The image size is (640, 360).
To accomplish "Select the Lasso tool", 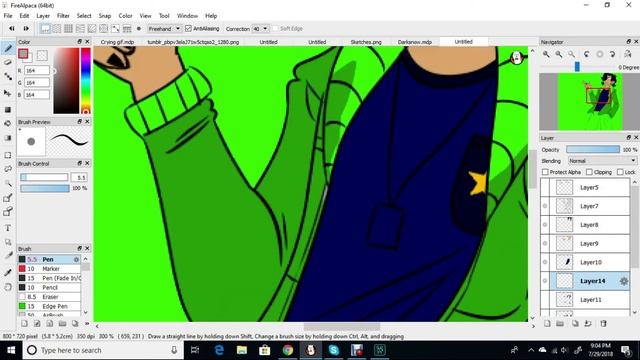I will pos(8,169).
